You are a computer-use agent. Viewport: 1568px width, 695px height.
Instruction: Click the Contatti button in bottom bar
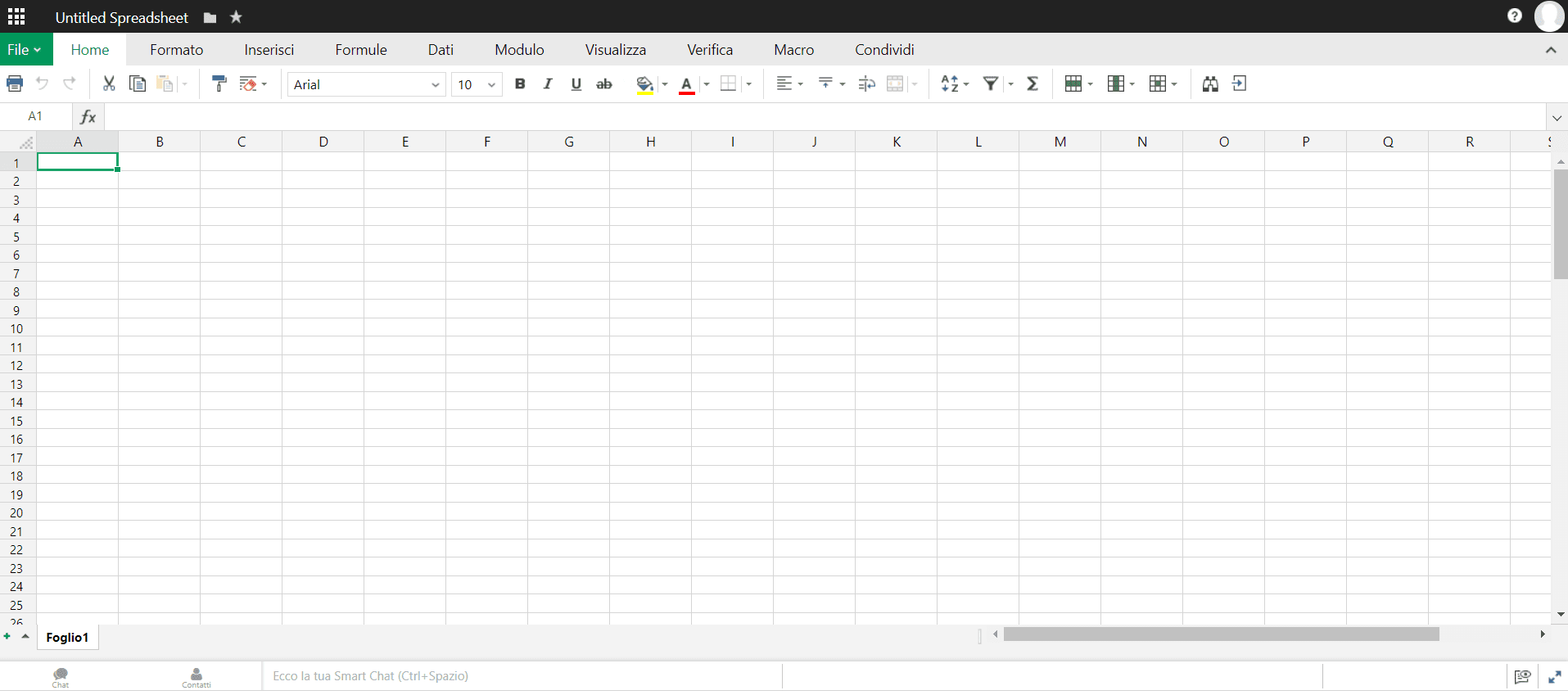point(197,677)
